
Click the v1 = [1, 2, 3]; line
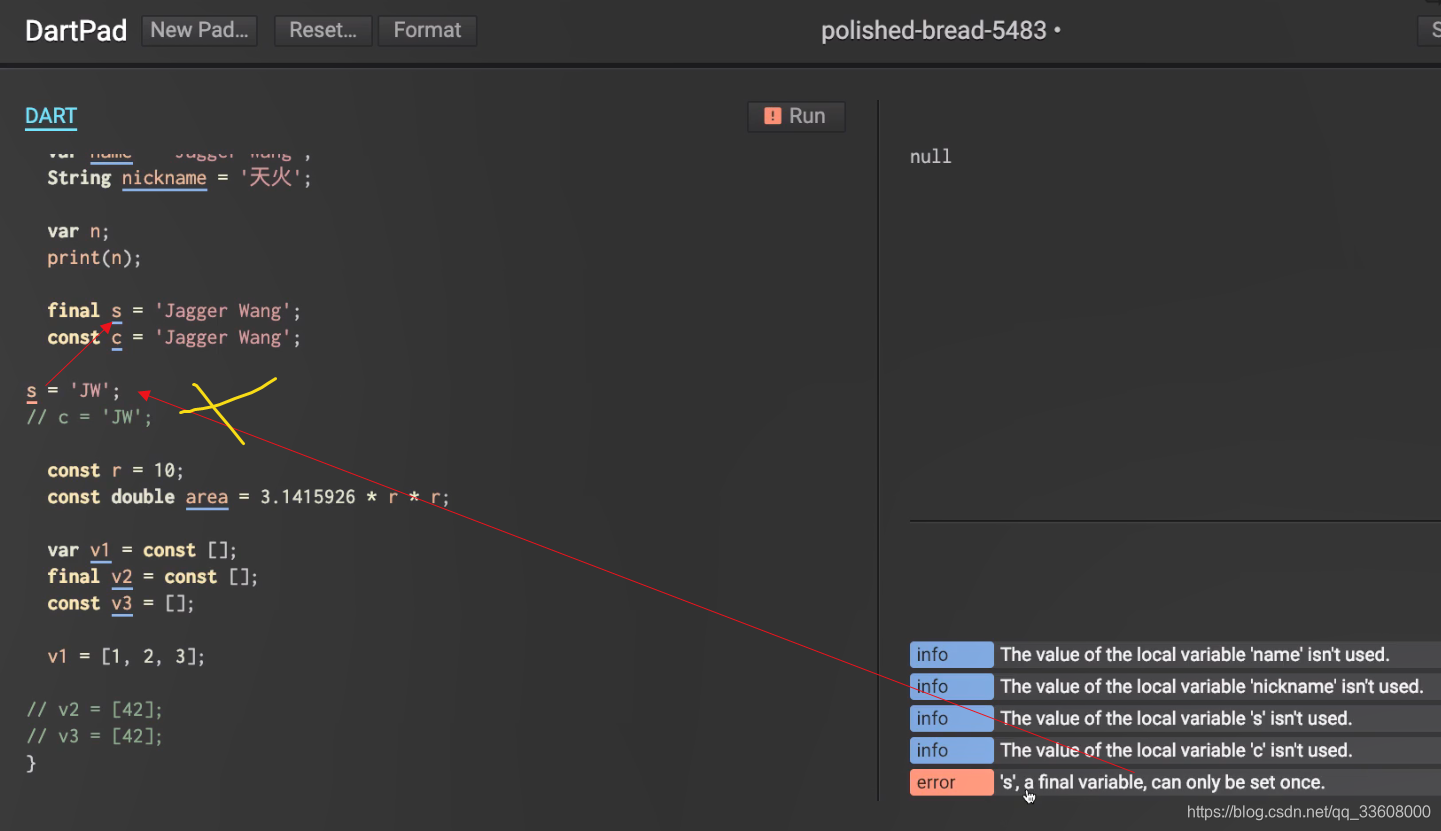coord(126,657)
